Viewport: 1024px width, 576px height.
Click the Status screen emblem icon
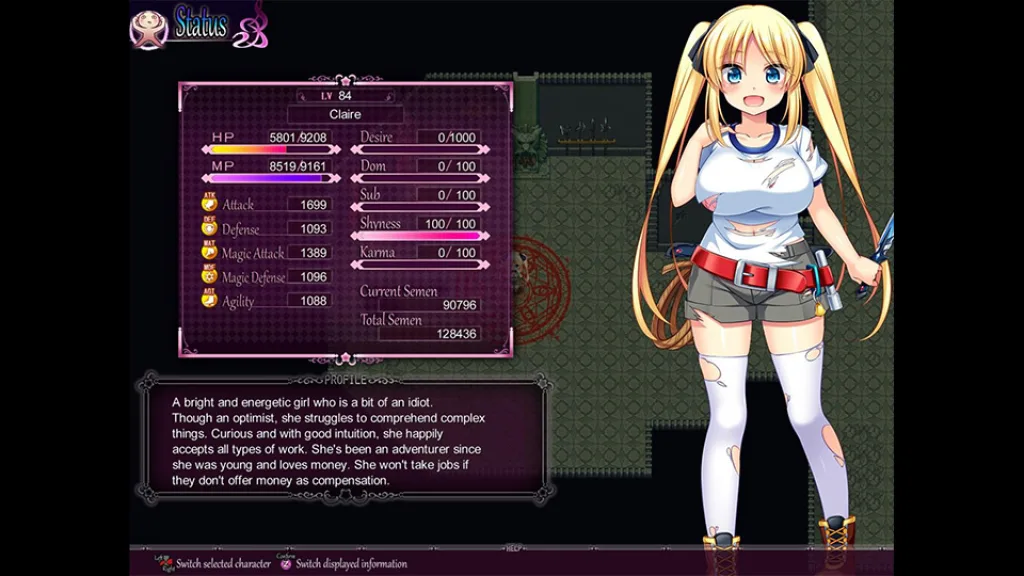pyautogui.click(x=149, y=29)
